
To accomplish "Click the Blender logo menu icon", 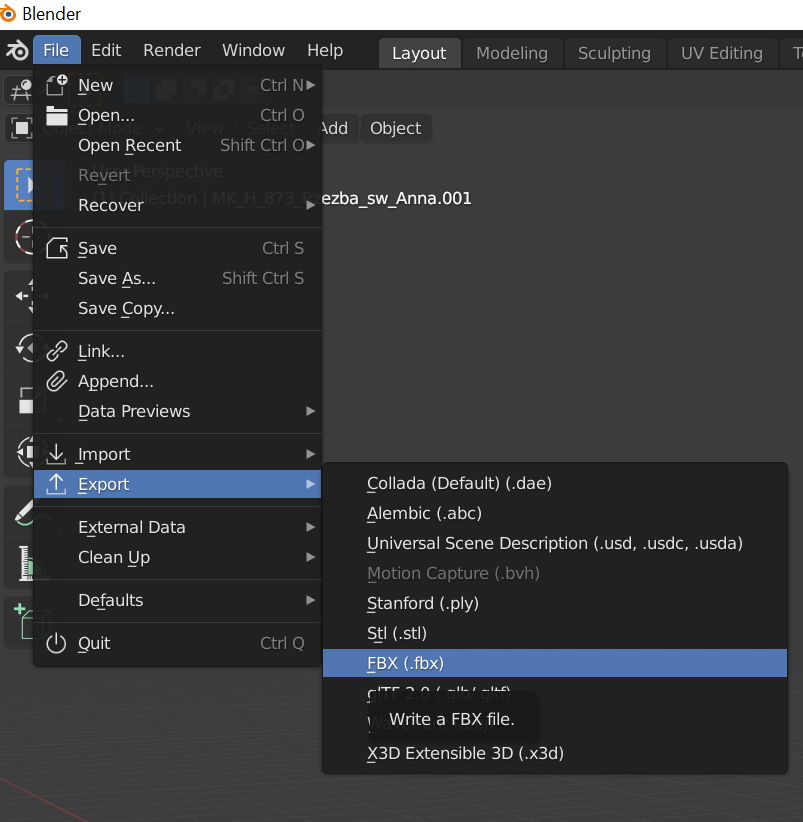I will (x=17, y=51).
